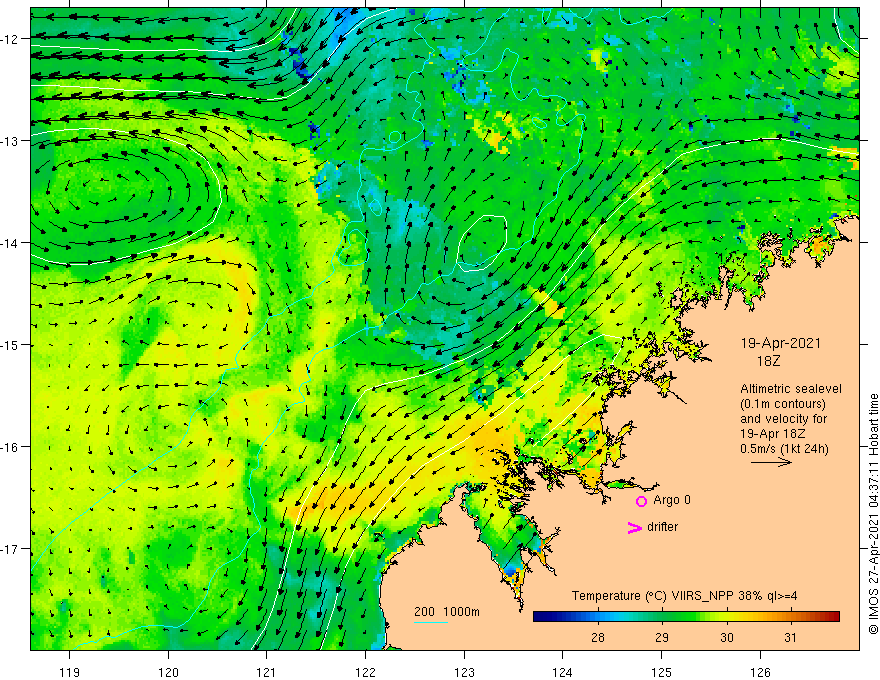Click latitude axis label -14
The image size is (880, 680).
(x=10, y=243)
